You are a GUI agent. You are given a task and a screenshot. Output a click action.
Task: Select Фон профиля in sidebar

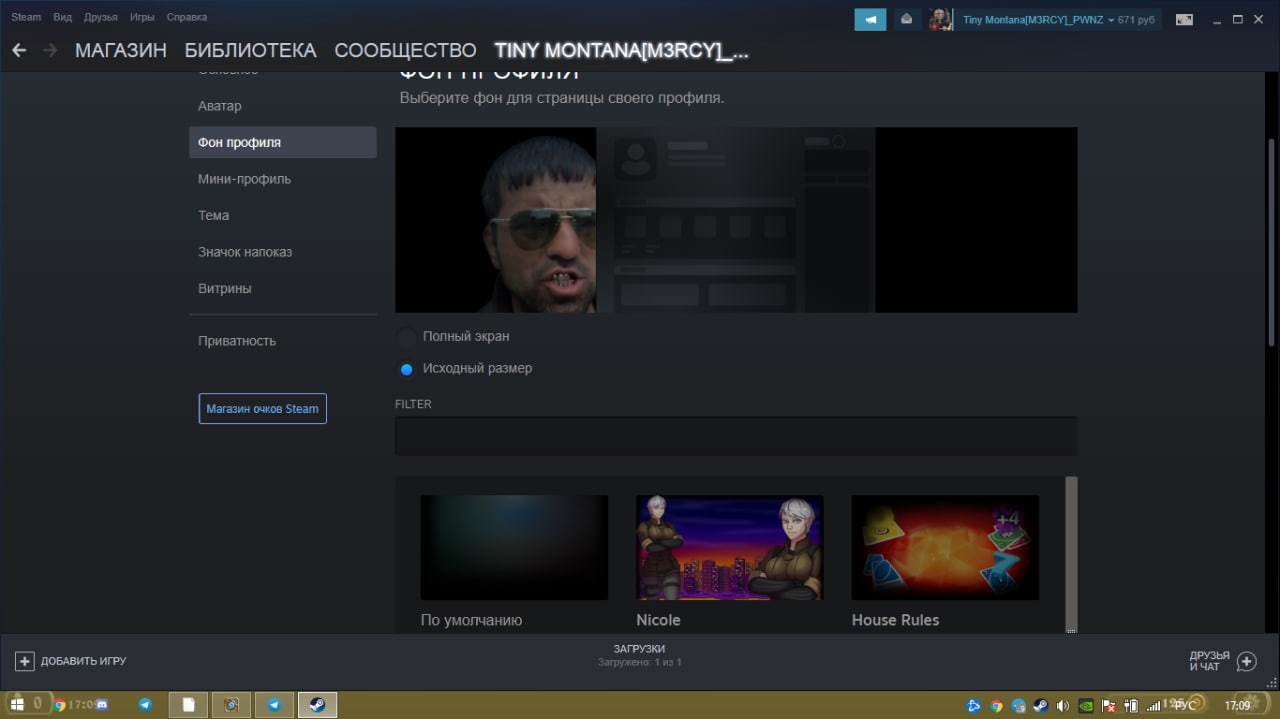(283, 142)
